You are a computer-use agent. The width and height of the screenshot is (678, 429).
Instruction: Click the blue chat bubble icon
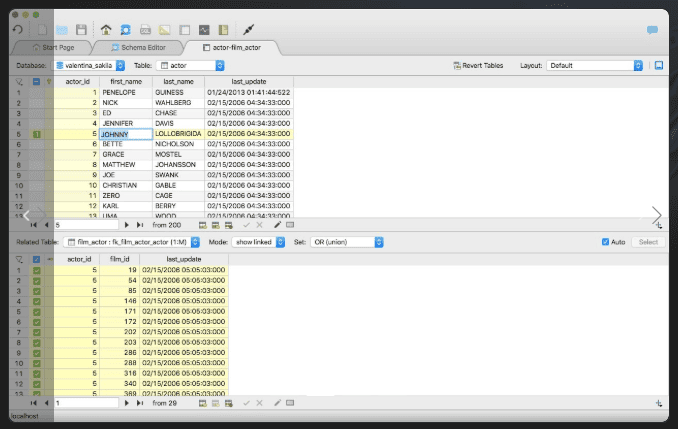652,29
